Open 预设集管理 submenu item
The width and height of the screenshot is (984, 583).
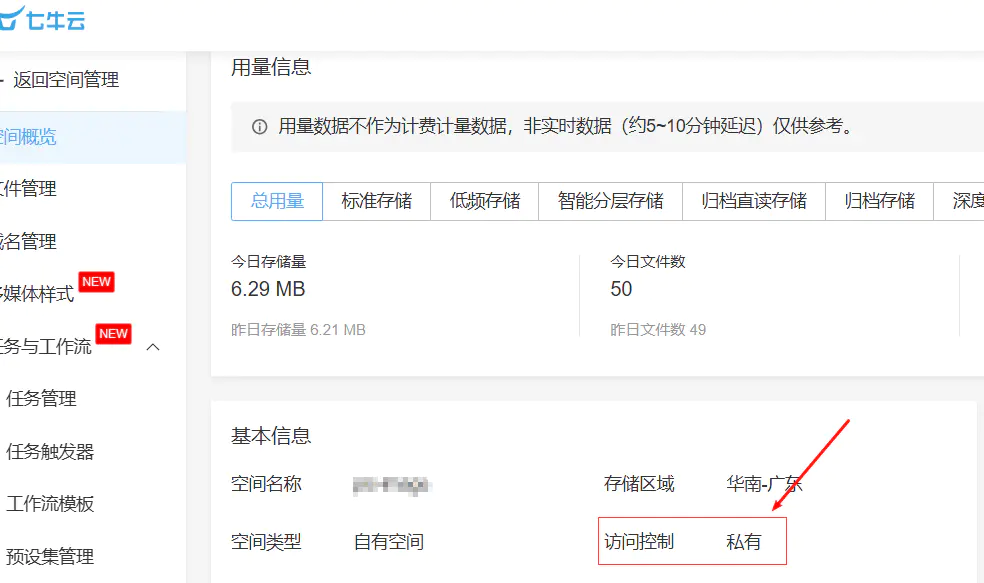pyautogui.click(x=50, y=556)
